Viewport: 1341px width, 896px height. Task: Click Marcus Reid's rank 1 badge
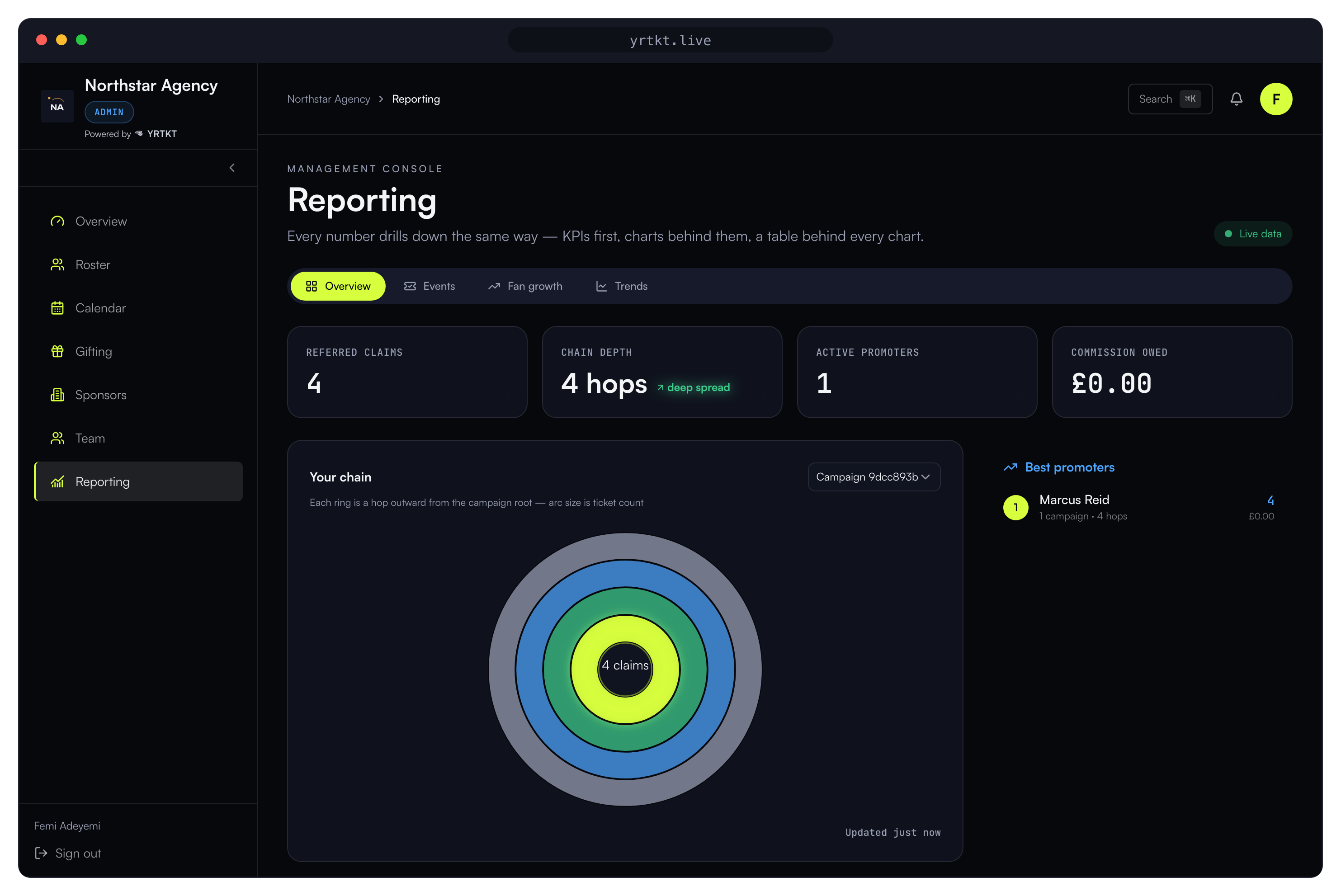pyautogui.click(x=1015, y=507)
